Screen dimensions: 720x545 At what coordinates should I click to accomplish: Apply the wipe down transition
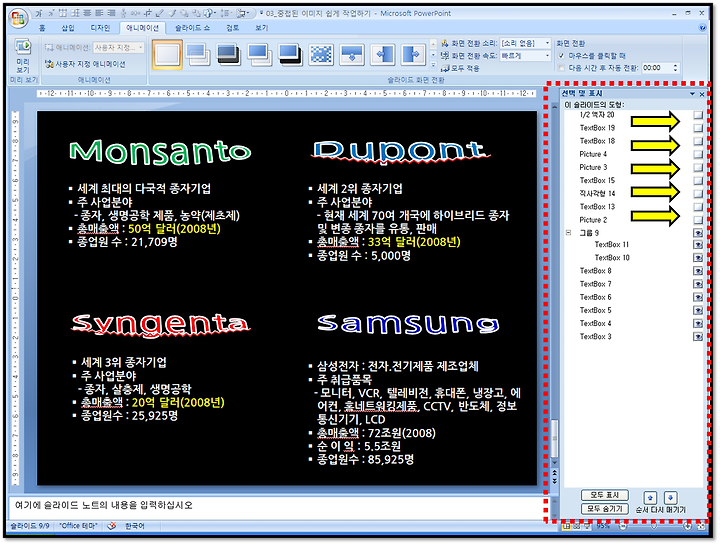coord(352,55)
